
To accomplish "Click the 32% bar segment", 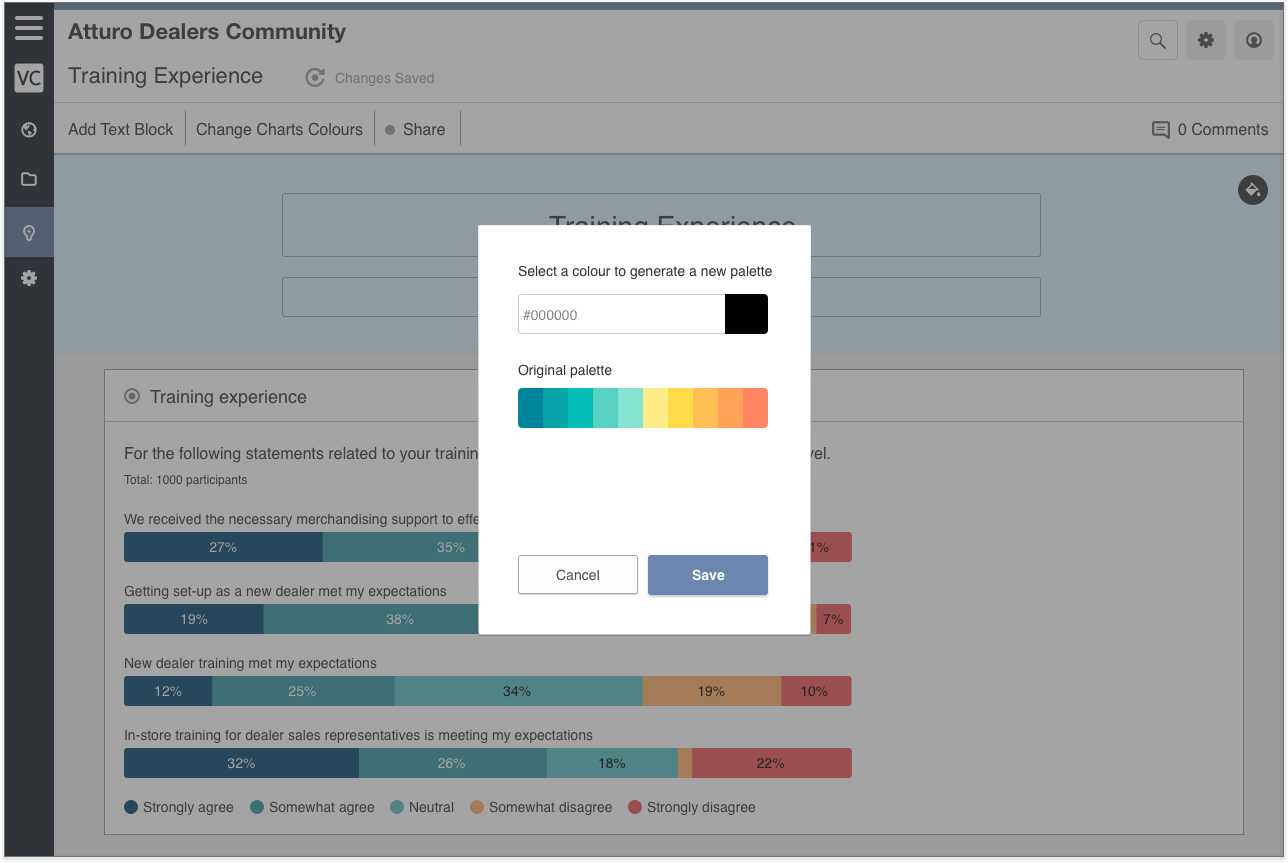I will click(x=241, y=763).
